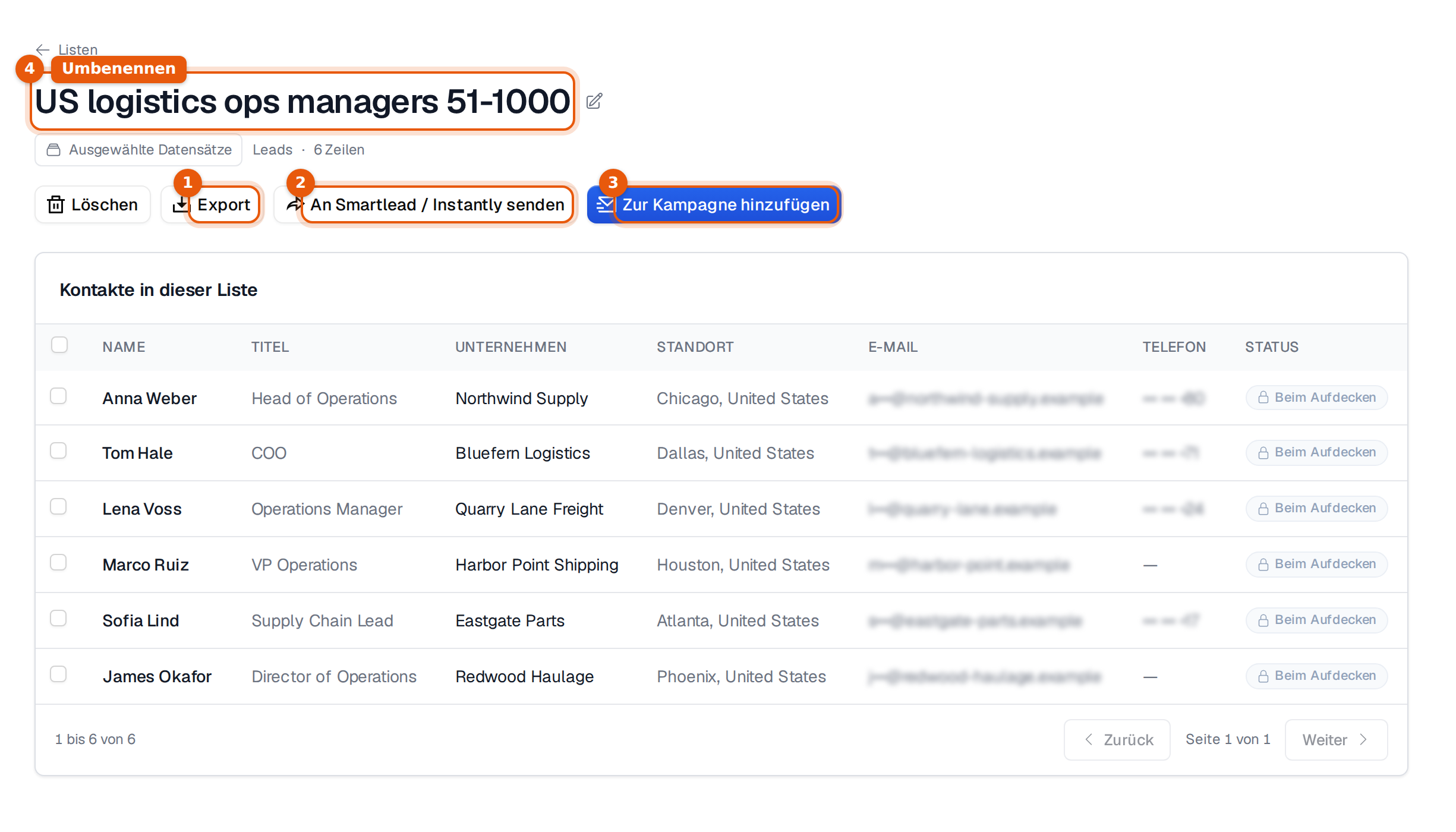Go to next page with Weiter
This screenshot has height=832, width=1456.
click(x=1336, y=740)
